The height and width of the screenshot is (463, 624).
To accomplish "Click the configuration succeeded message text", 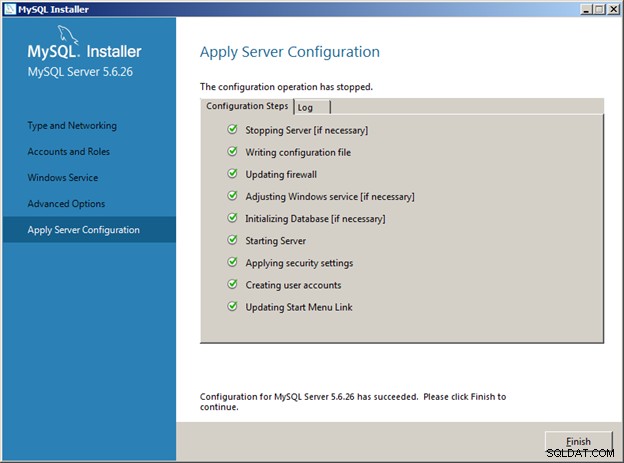I will pos(353,402).
